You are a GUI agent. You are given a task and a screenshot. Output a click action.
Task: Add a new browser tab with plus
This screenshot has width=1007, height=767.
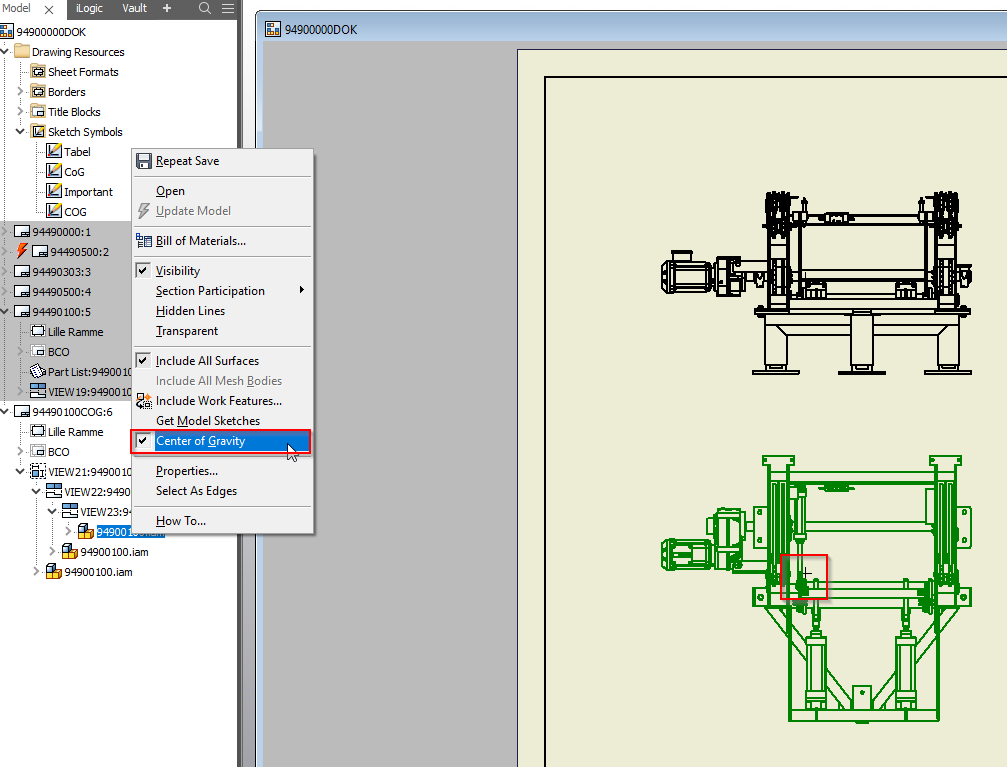click(x=167, y=8)
